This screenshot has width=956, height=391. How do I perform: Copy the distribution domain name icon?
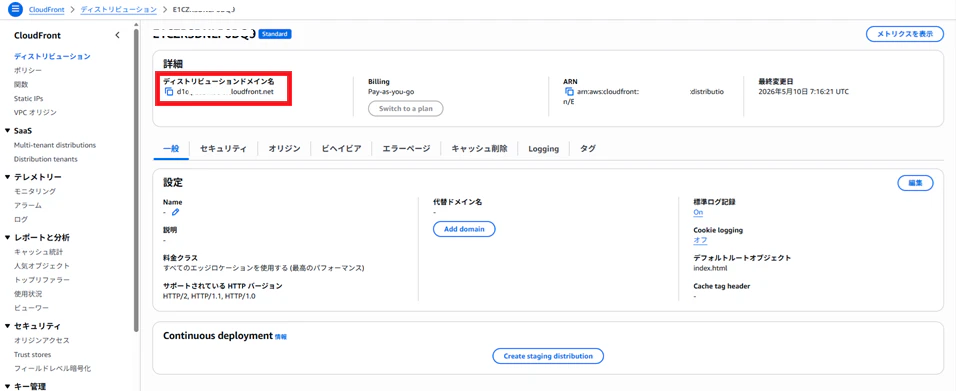pos(169,92)
